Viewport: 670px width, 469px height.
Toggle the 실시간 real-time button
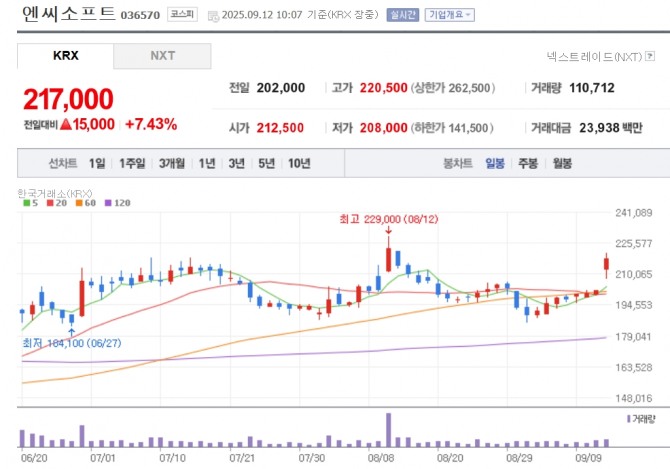pos(403,15)
